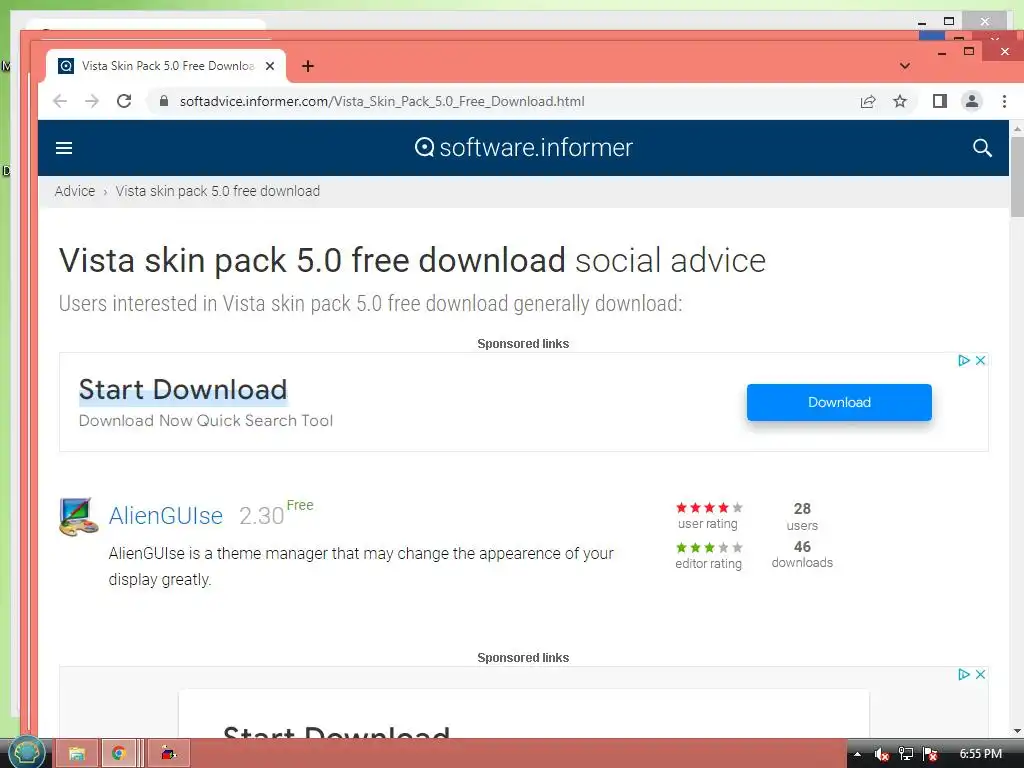Click the page vertical scrollbar thumb
1024x768 pixels.
coord(1017,177)
